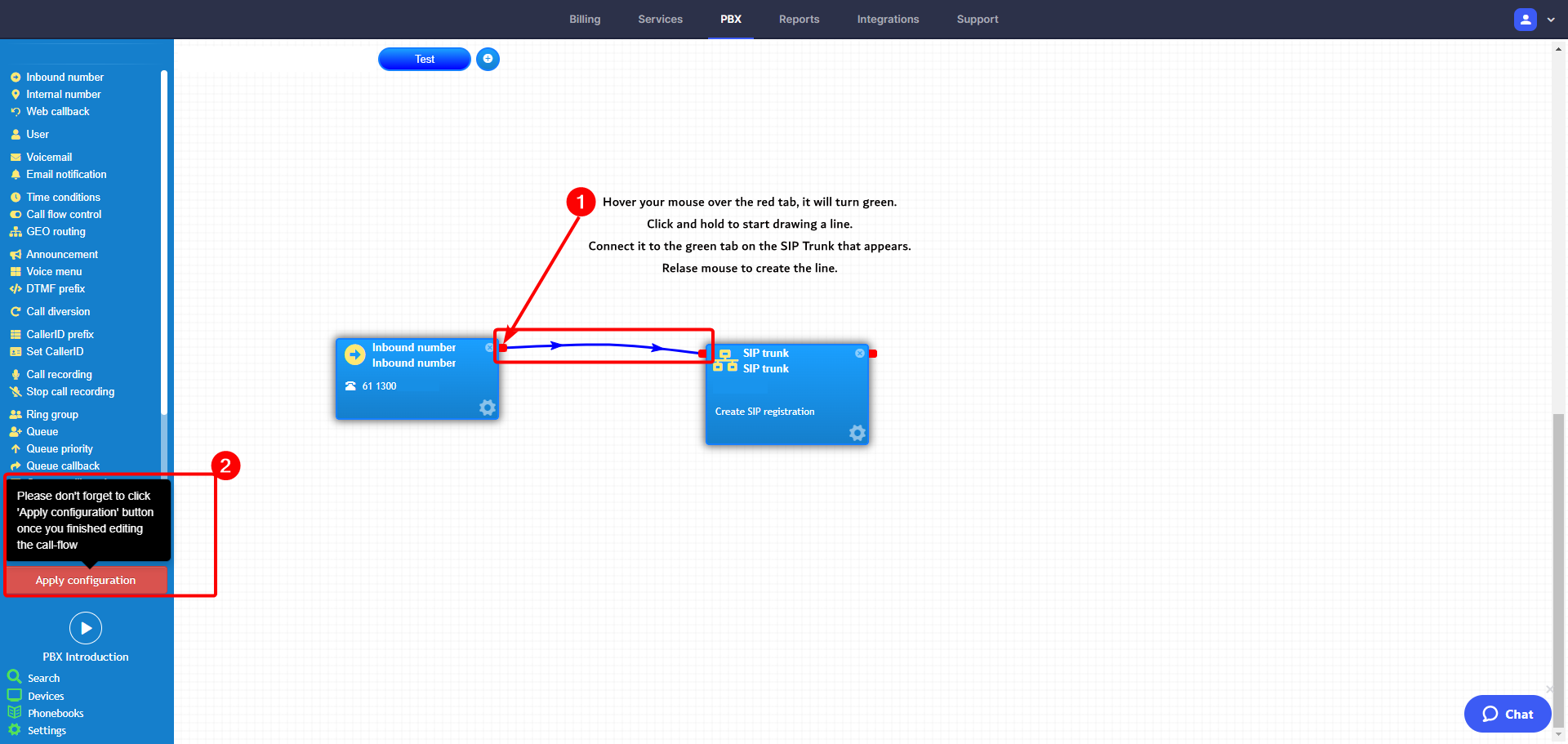Click the Apply configuration button

(x=86, y=580)
